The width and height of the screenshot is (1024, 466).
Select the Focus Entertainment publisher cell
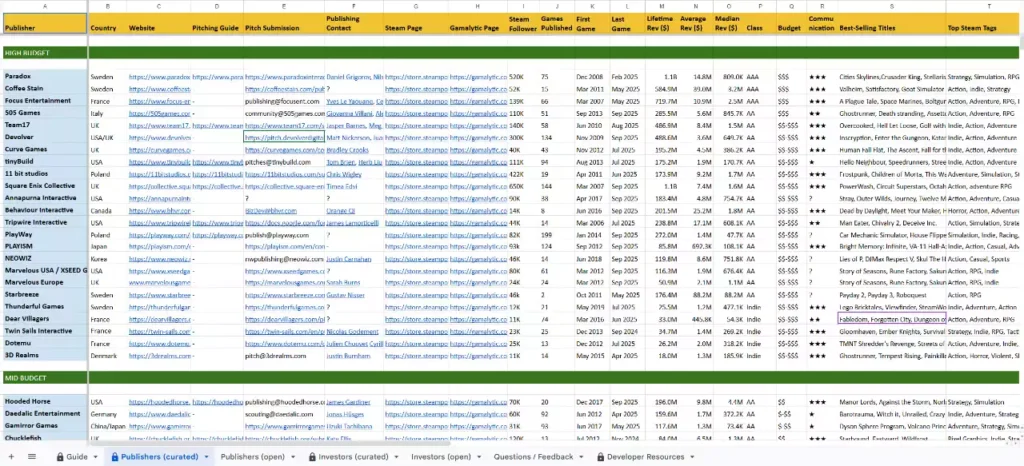[44, 101]
